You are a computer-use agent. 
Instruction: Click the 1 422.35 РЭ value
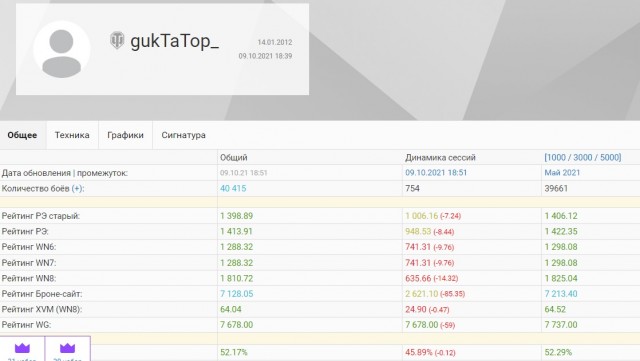[561, 232]
